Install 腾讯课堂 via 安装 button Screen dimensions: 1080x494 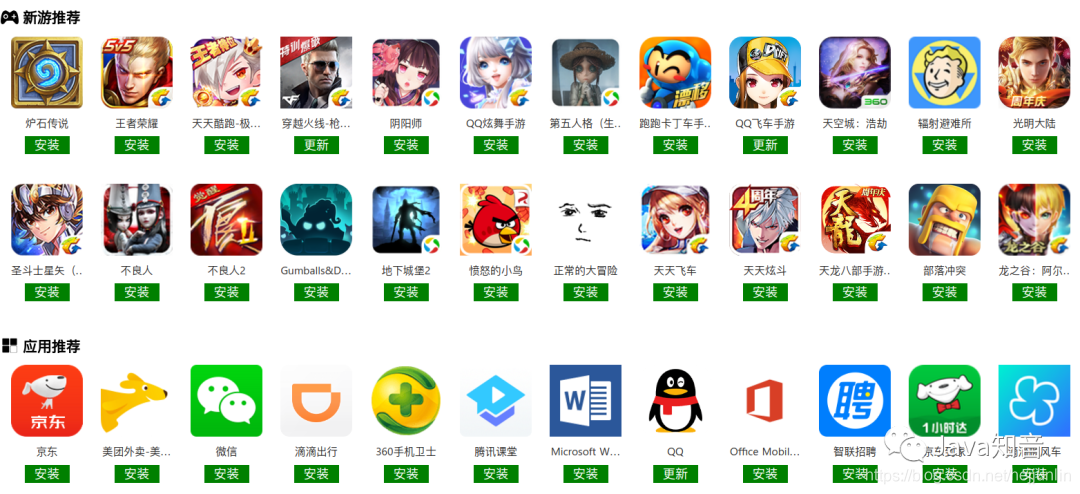(495, 474)
